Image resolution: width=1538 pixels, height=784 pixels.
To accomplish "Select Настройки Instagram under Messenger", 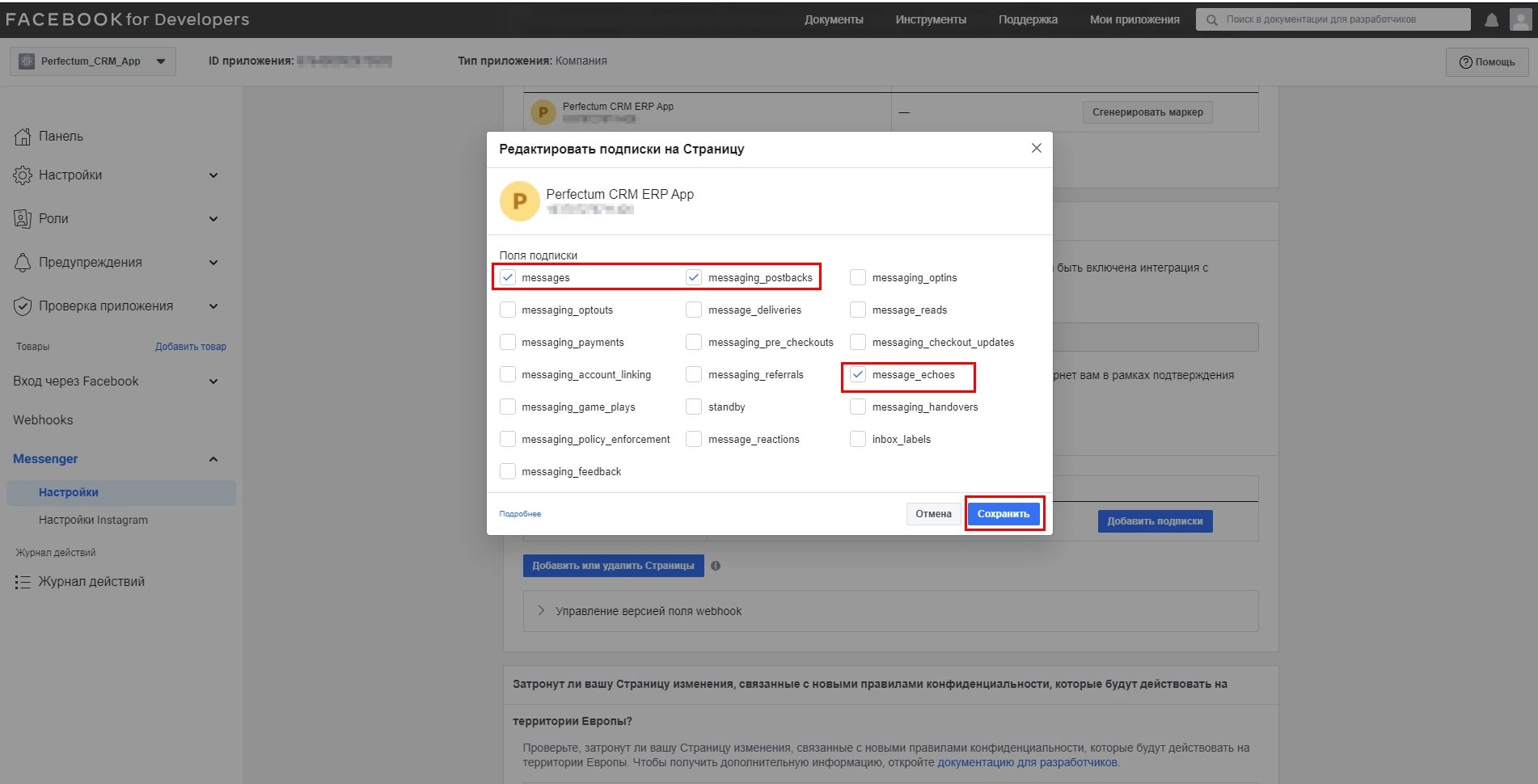I will pyautogui.click(x=93, y=521).
